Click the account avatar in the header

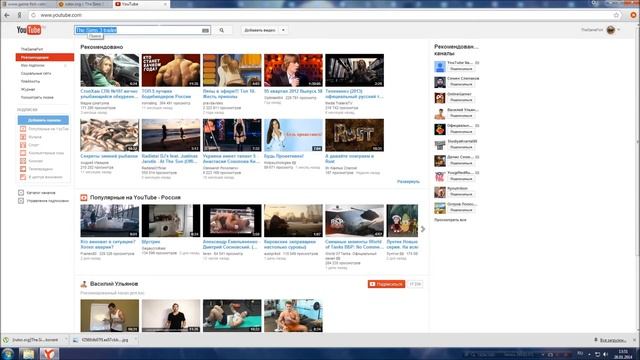(x=611, y=30)
